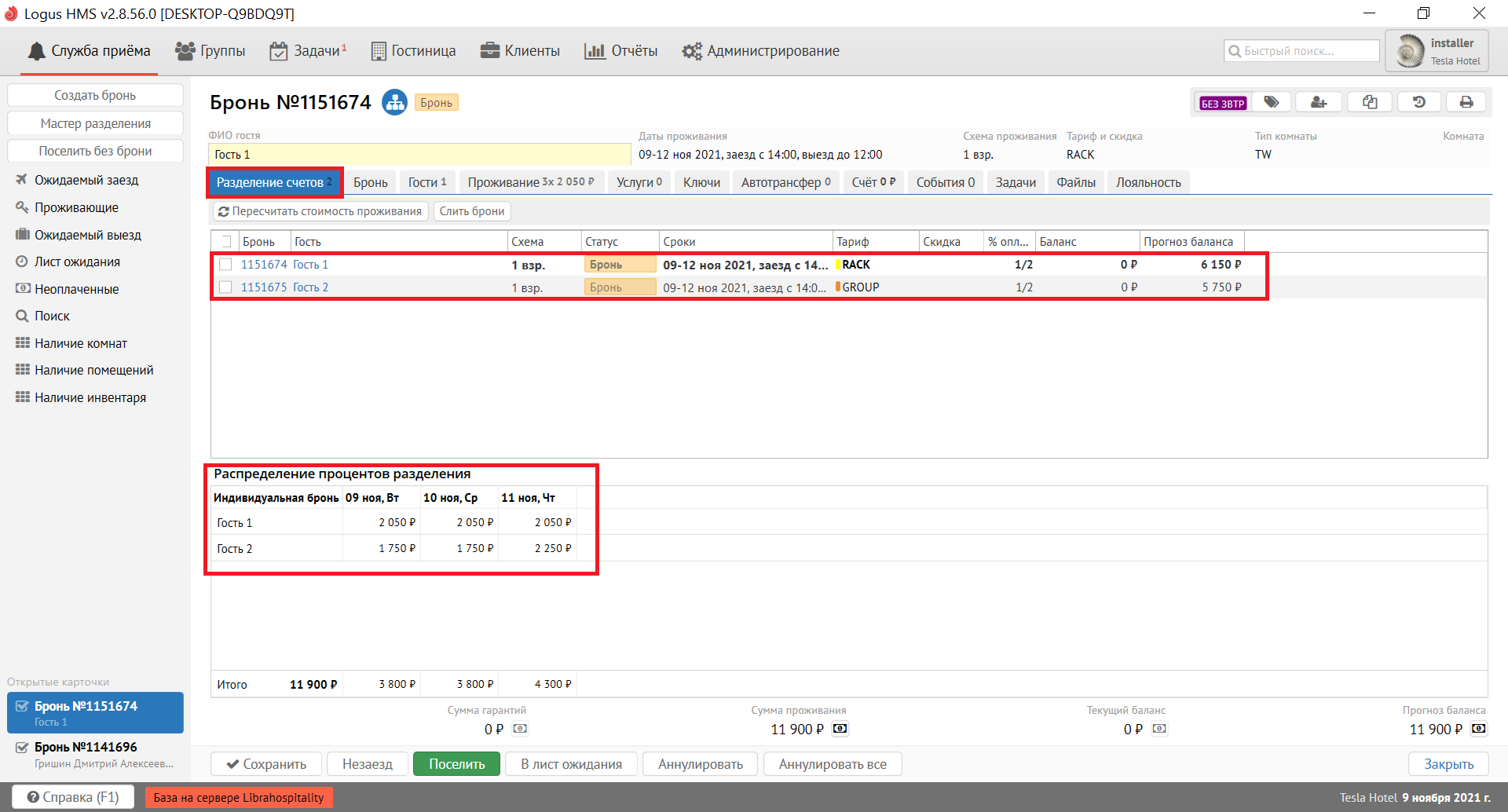
Task: Switch to the Проживание tab
Action: [x=531, y=182]
